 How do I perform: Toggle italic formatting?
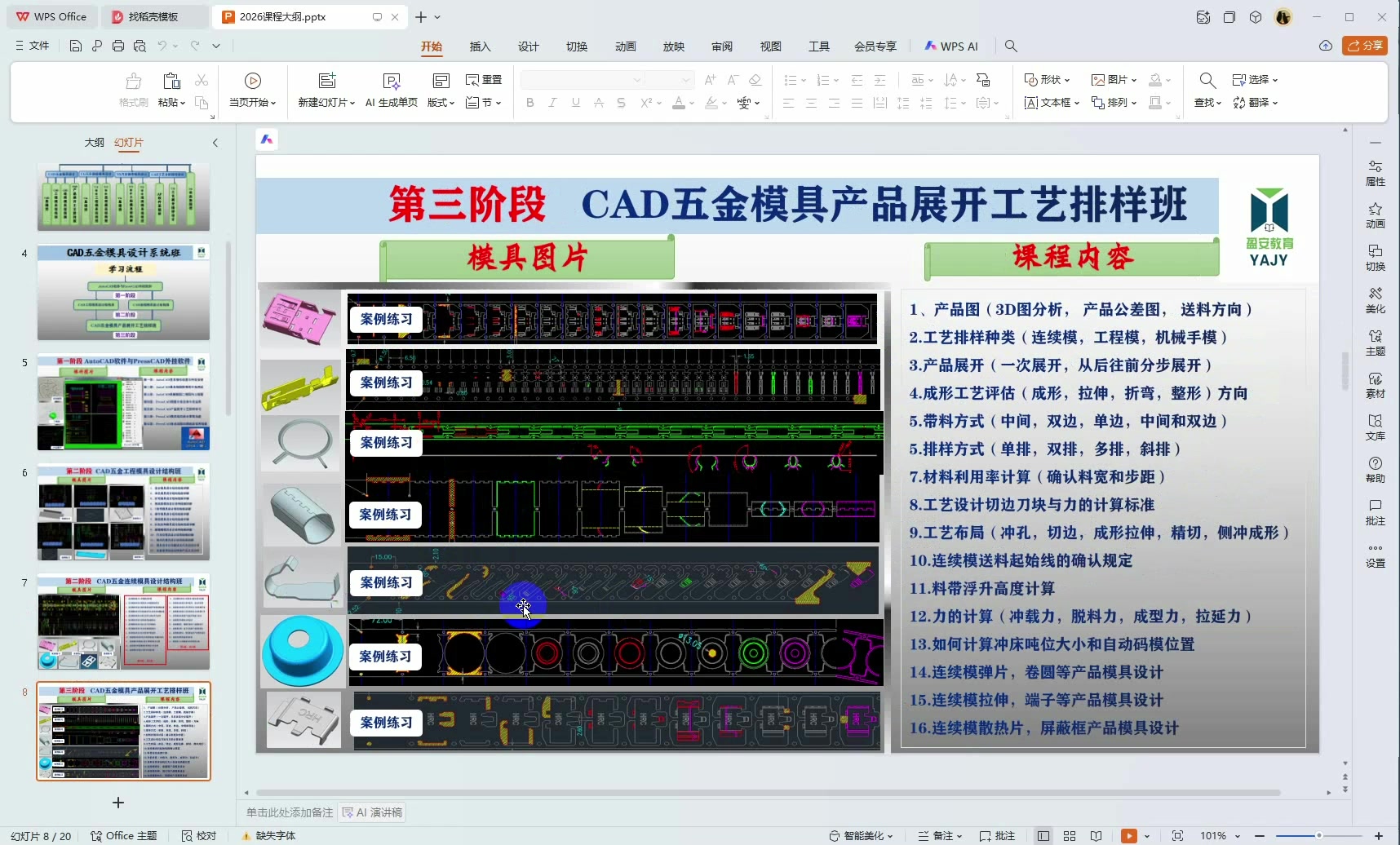(552, 103)
